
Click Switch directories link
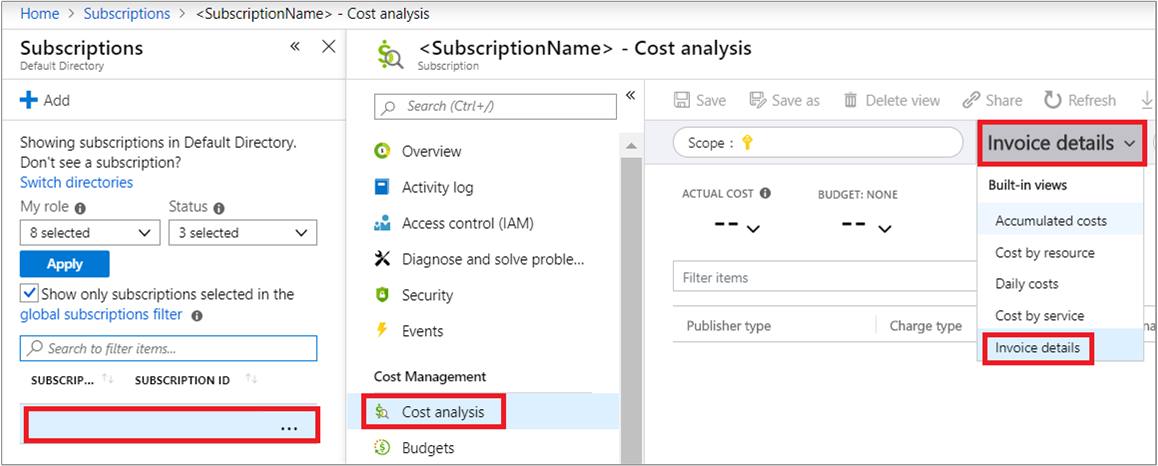[x=76, y=182]
